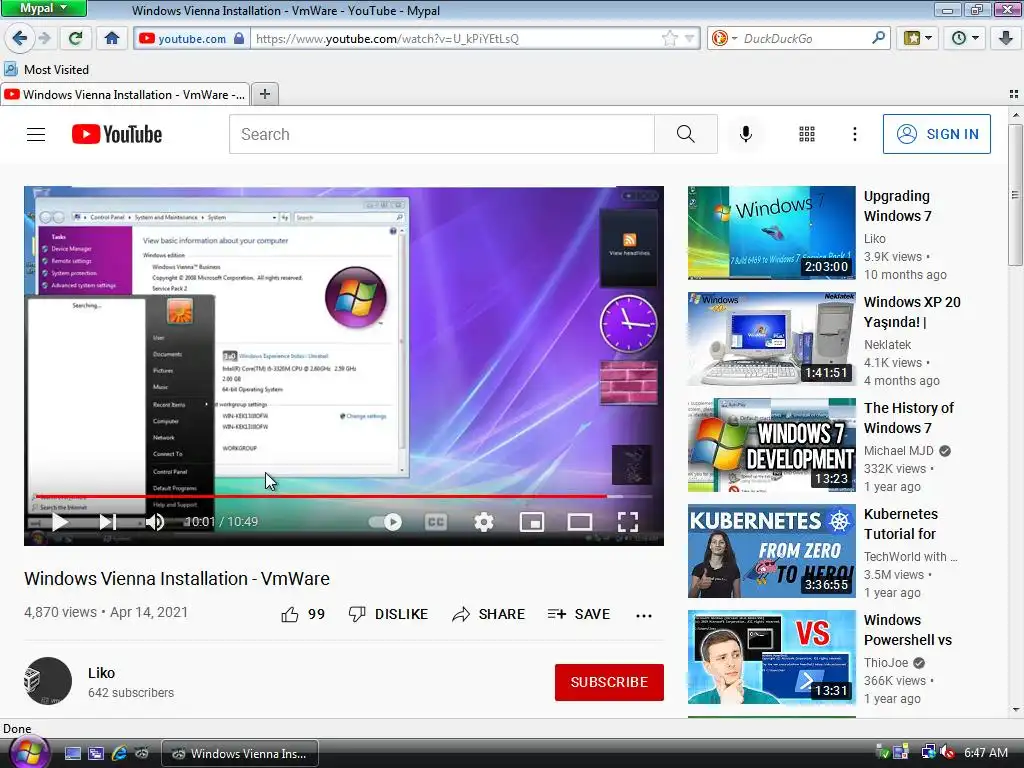Image resolution: width=1024 pixels, height=768 pixels.
Task: Open the Most Visited bookmarks folder
Action: point(46,69)
